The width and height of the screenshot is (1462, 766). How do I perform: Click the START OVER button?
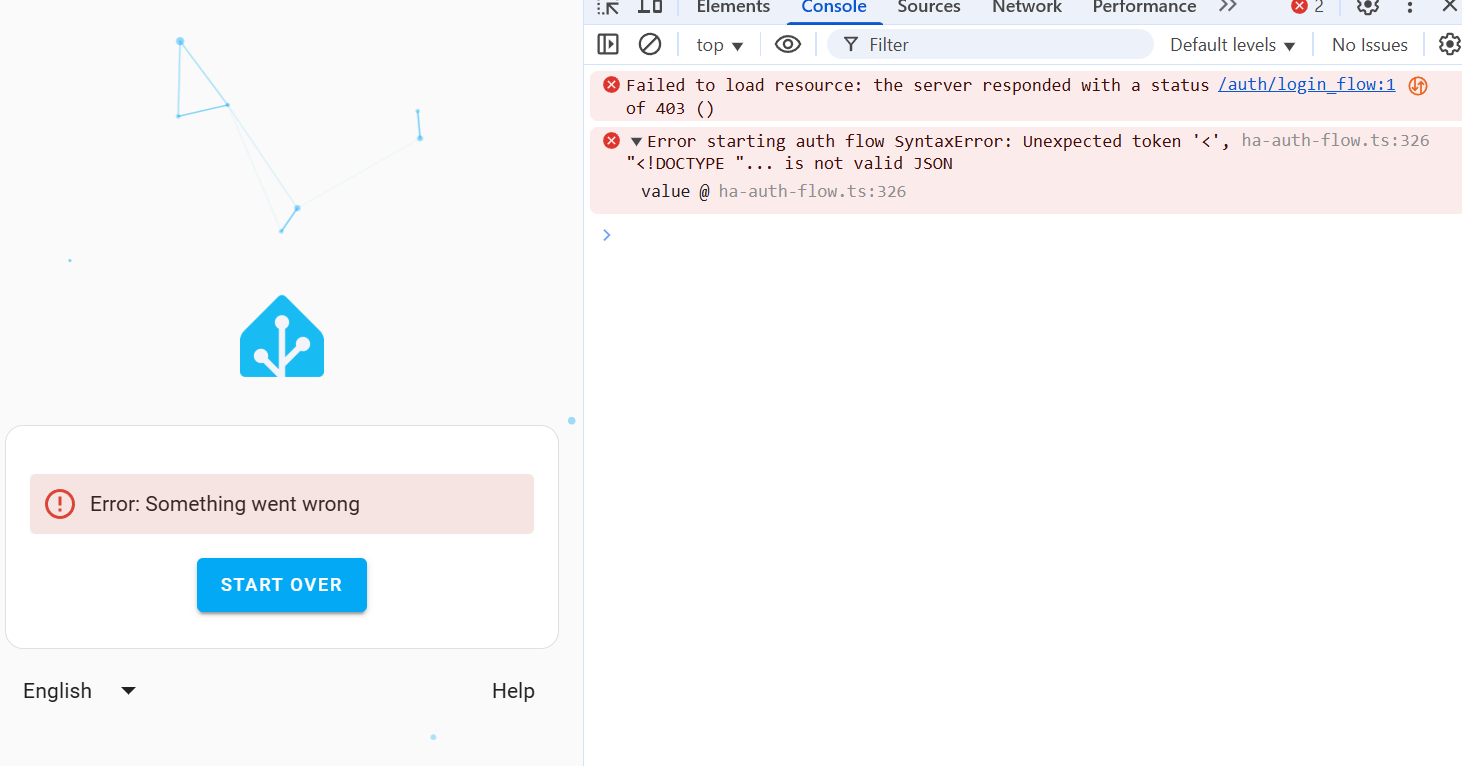click(281, 584)
